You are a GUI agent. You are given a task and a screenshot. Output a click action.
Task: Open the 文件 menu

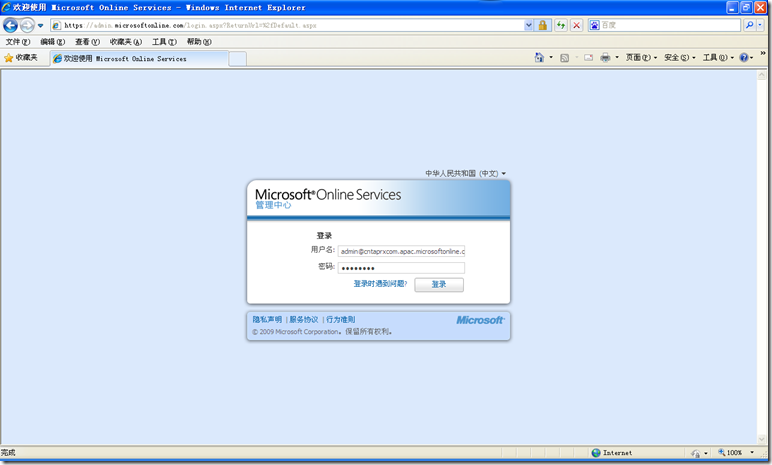pyautogui.click(x=18, y=42)
